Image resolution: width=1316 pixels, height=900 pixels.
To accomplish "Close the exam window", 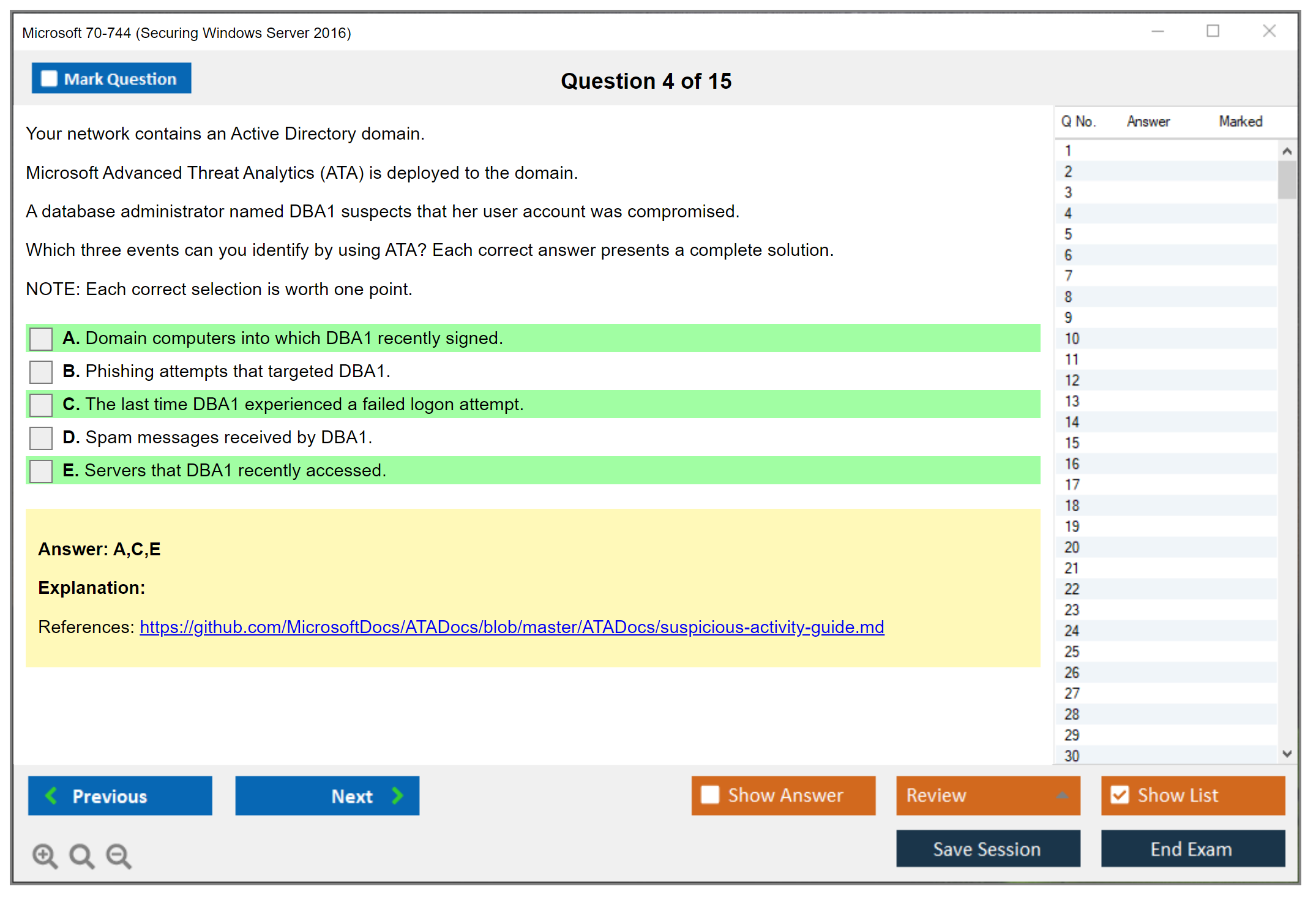I will pos(1269,31).
